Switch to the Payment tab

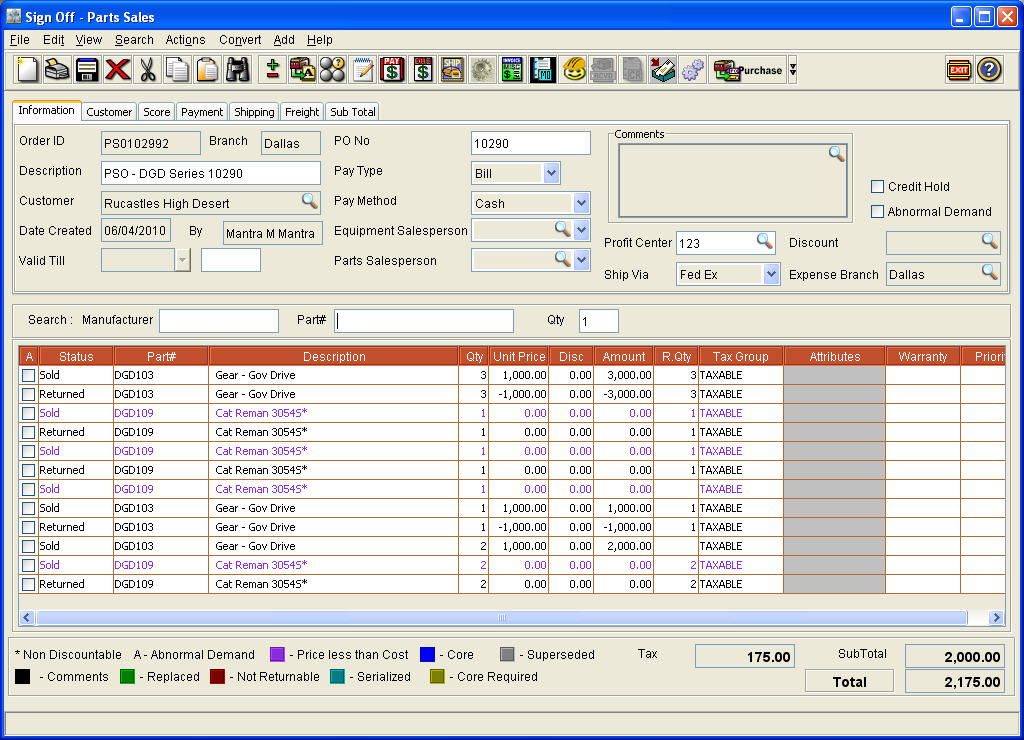point(202,112)
